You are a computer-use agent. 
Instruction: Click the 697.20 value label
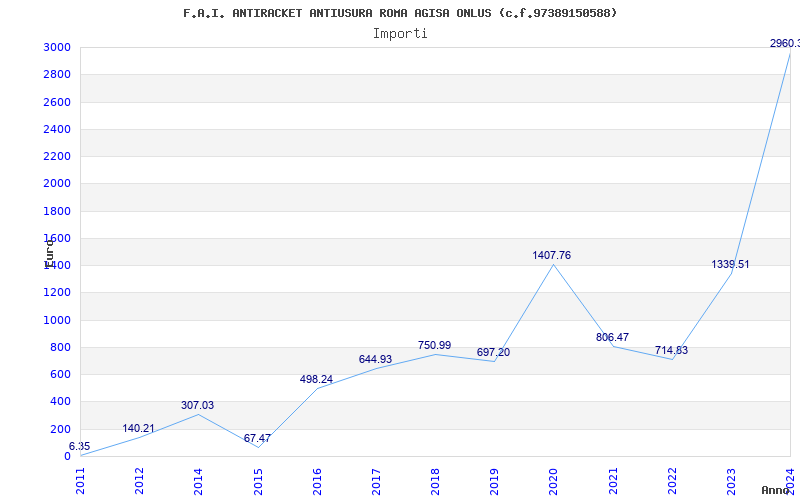[493, 352]
